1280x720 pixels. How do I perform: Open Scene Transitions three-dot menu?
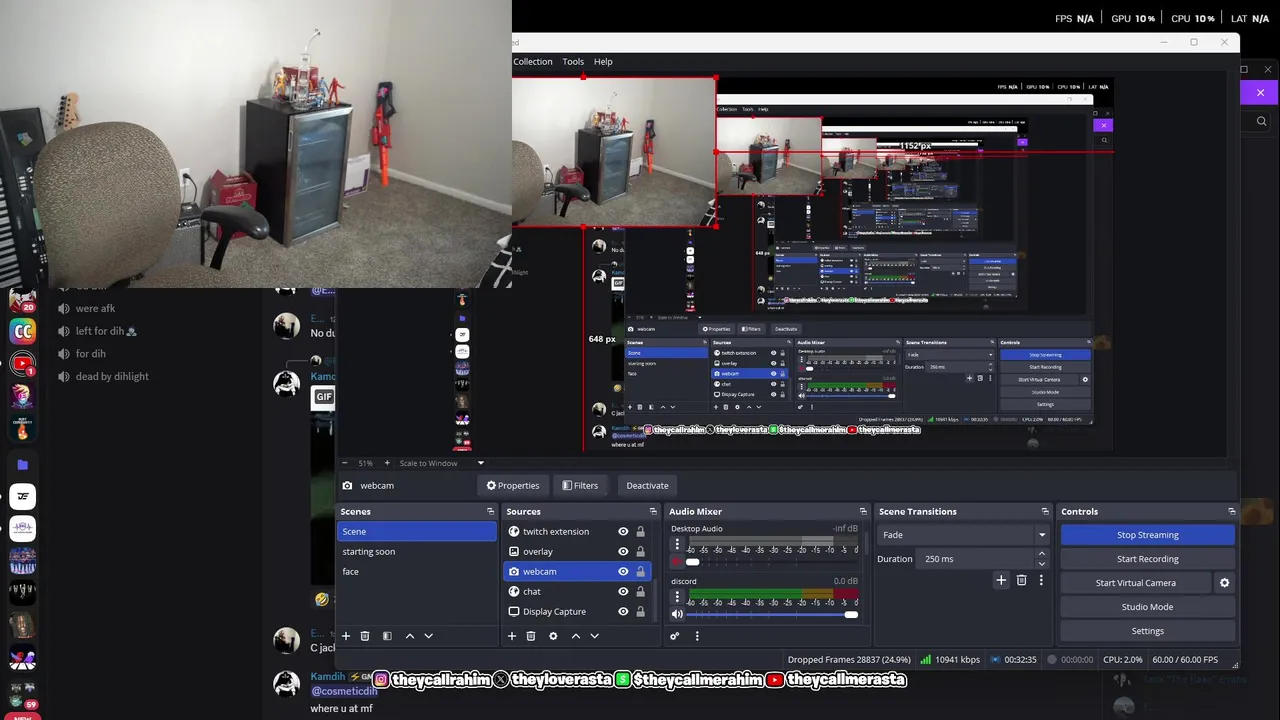click(1040, 580)
